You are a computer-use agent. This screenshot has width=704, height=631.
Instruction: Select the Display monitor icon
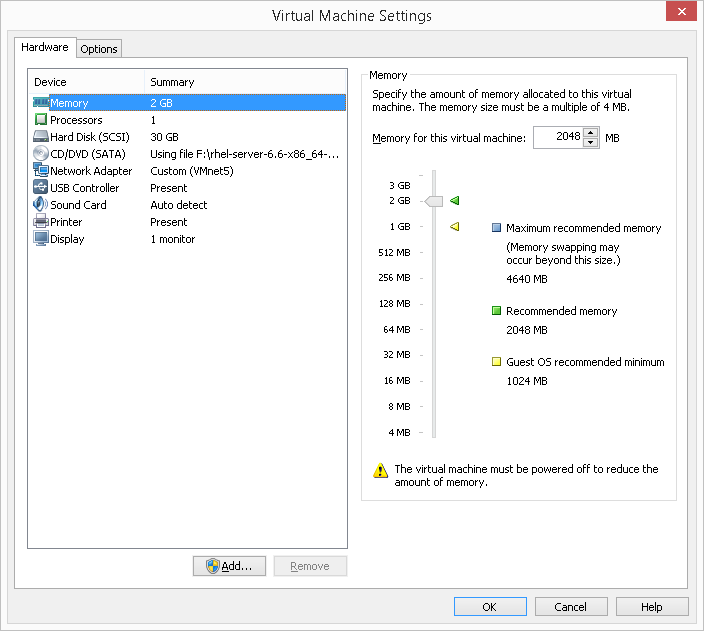pos(41,239)
